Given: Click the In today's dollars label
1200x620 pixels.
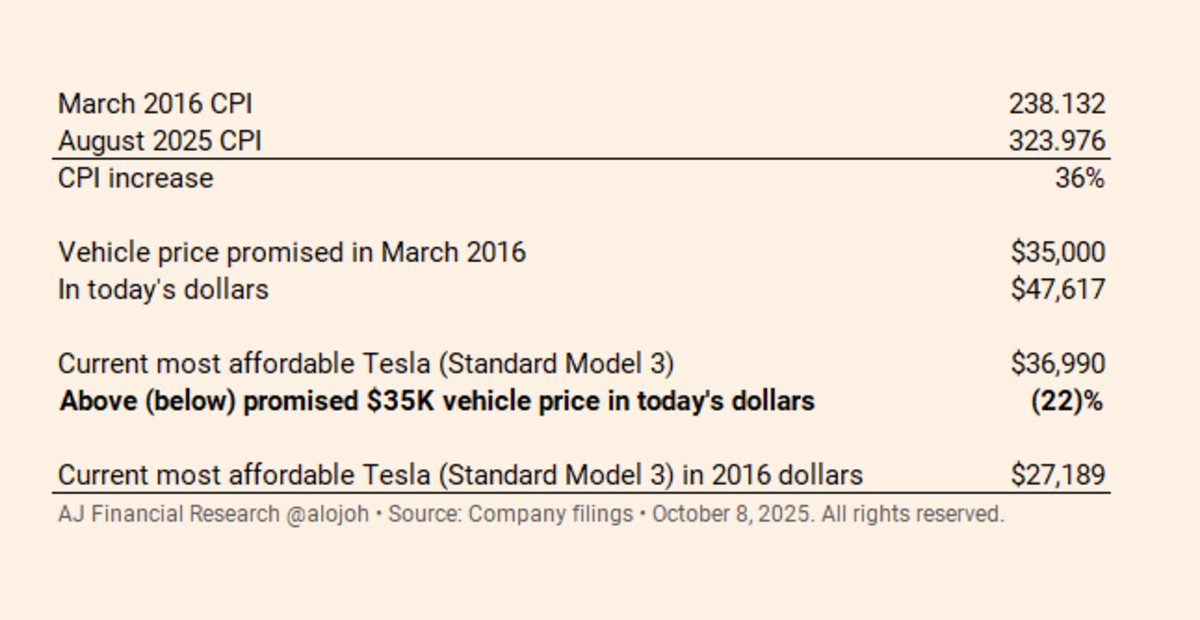Looking at the screenshot, I should 164,290.
